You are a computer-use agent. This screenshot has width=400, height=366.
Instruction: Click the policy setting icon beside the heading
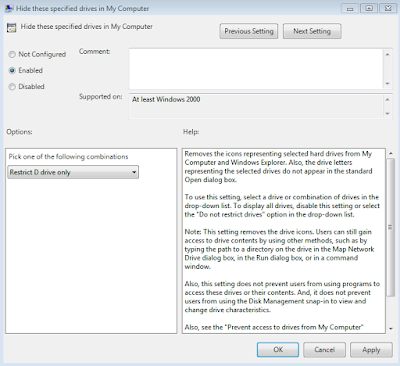[11, 28]
